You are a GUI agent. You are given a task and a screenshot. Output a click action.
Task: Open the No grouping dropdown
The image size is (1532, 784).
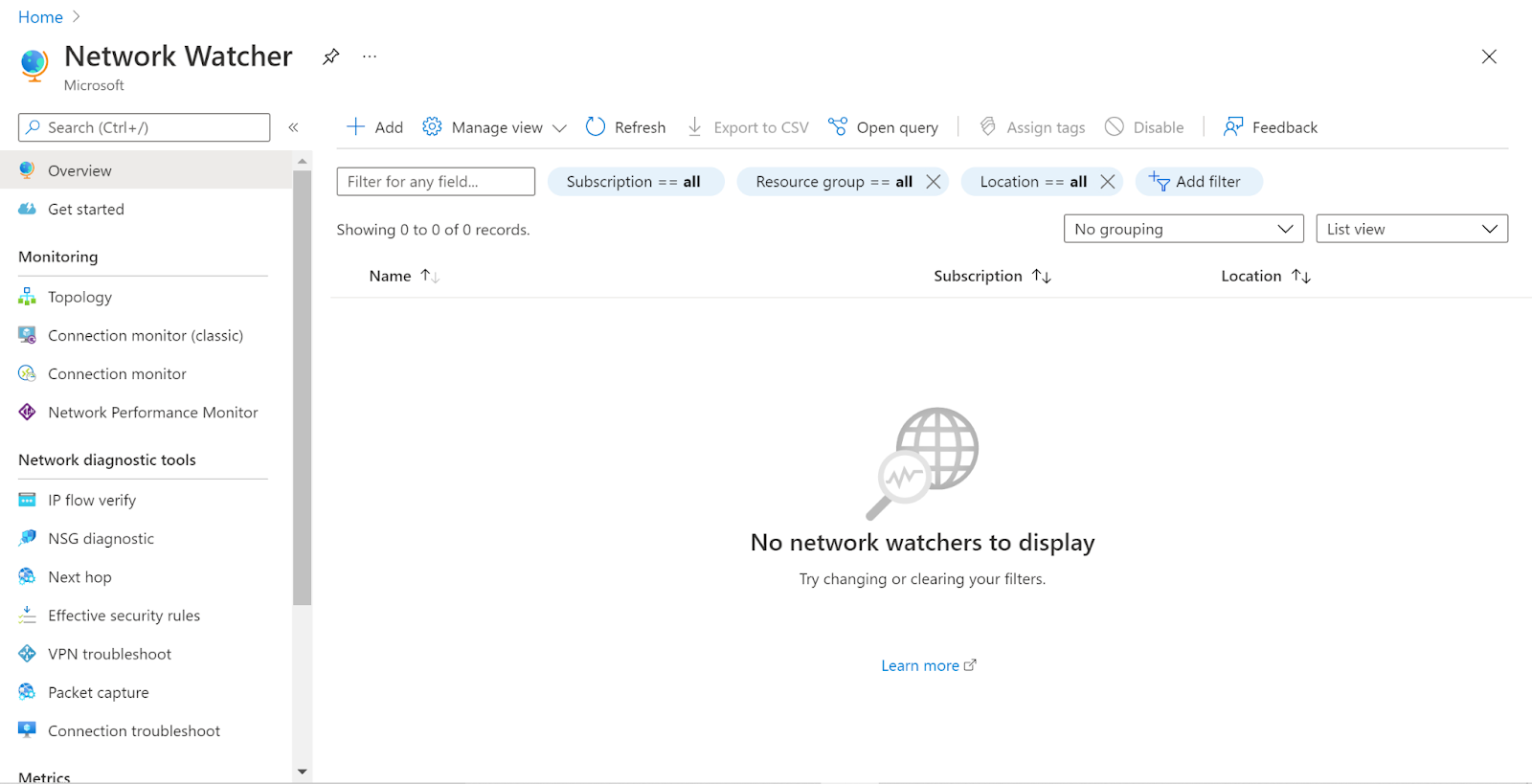click(x=1183, y=229)
